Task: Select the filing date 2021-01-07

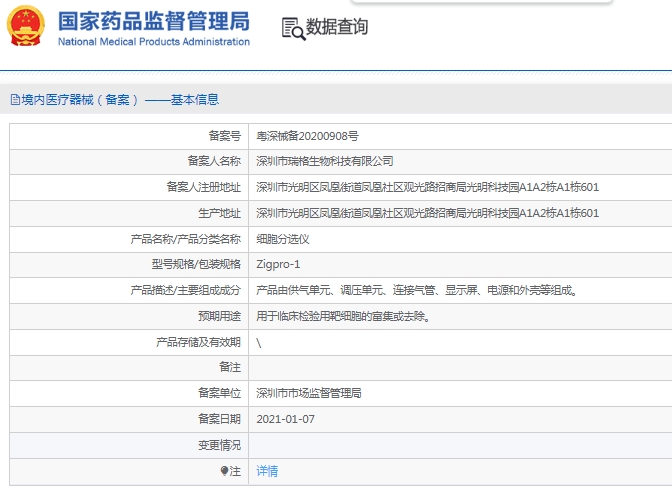Action: tap(285, 419)
